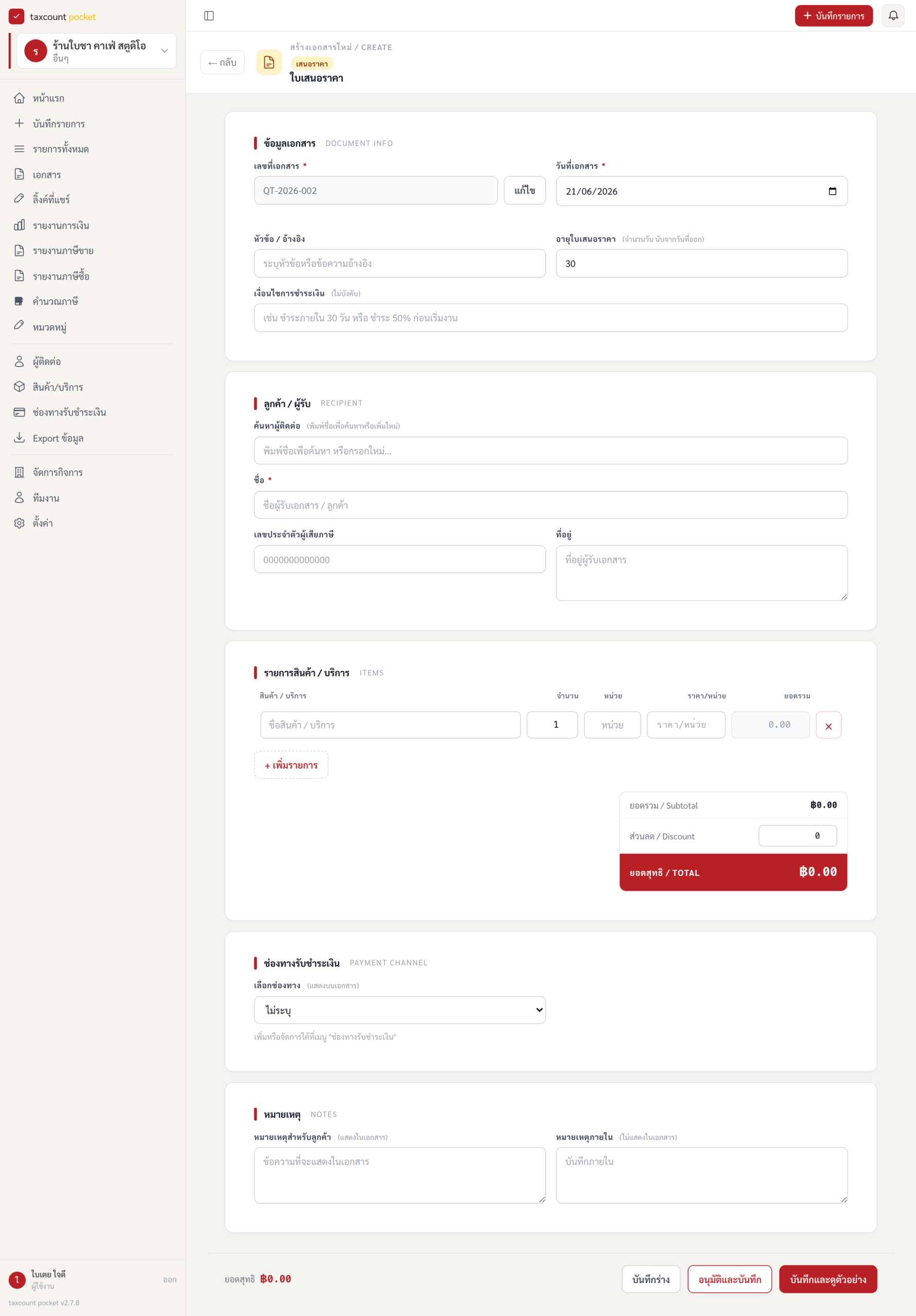Click the yellow quotation document icon
This screenshot has width=916, height=1316.
click(269, 63)
